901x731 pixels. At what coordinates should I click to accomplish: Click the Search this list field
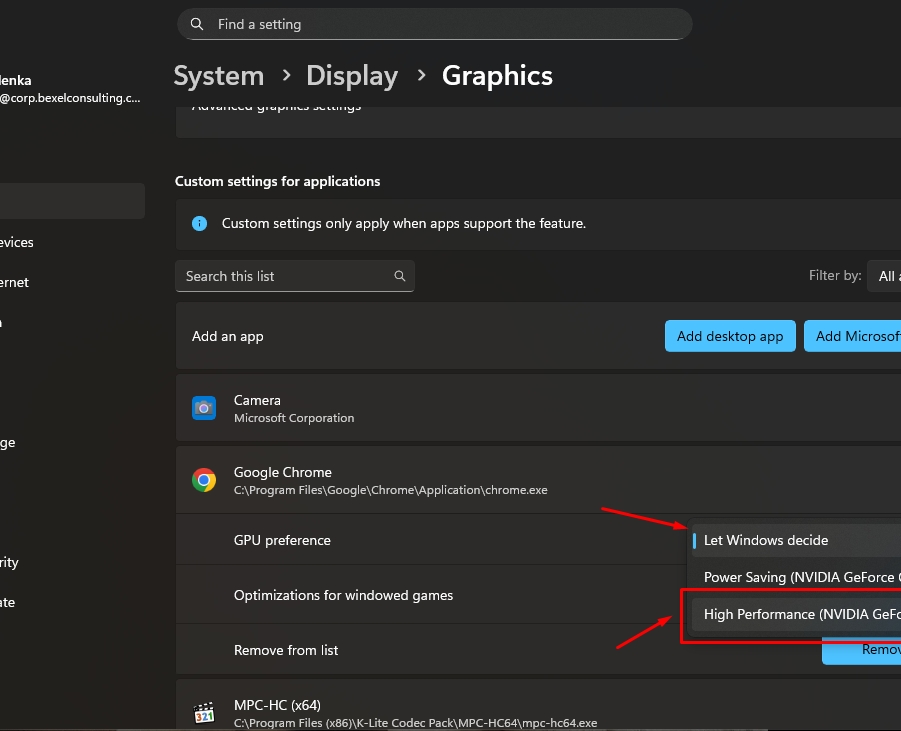pos(285,276)
